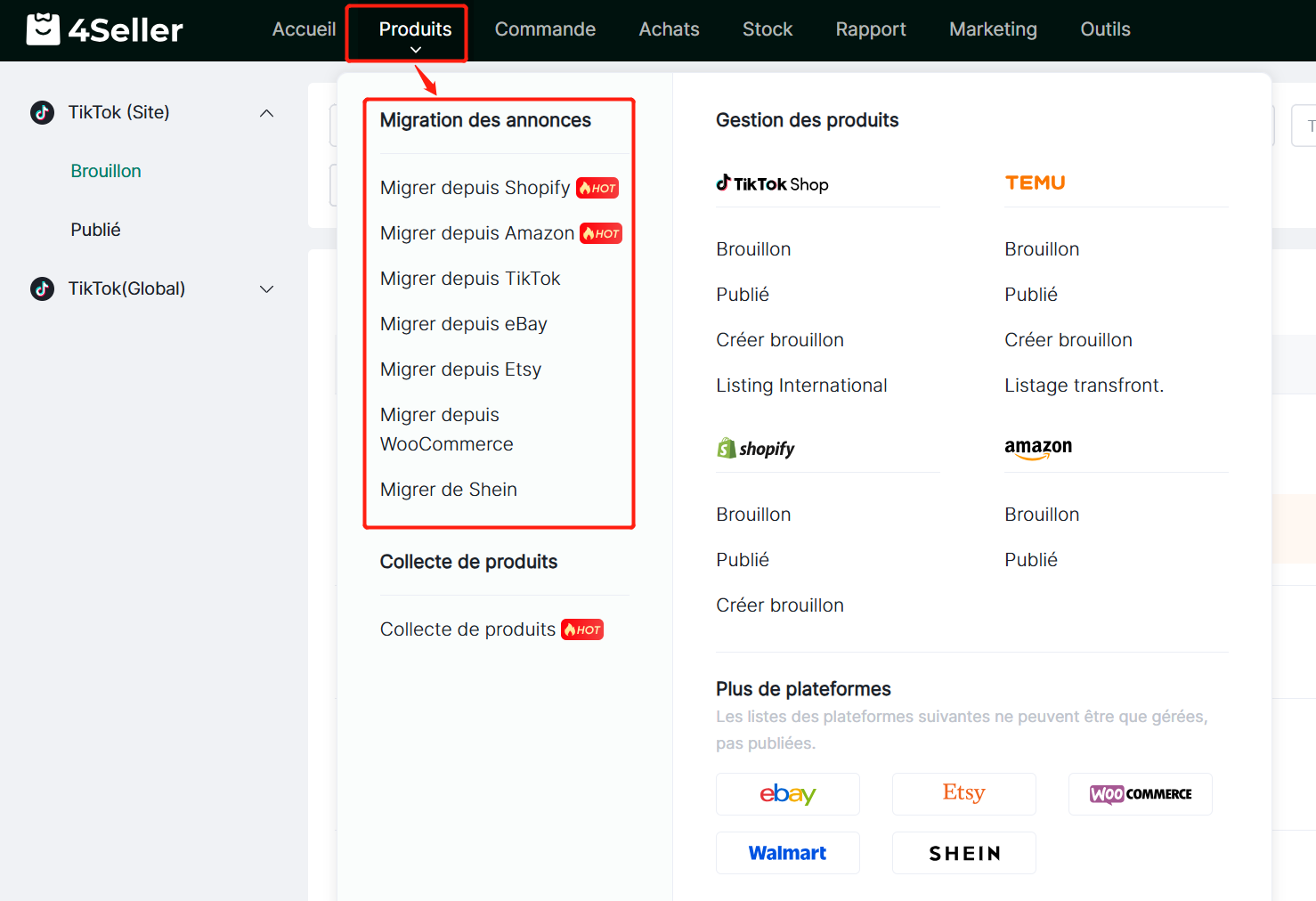This screenshot has height=901, width=1316.
Task: Open Brouillon under Amazon
Action: coord(1042,515)
